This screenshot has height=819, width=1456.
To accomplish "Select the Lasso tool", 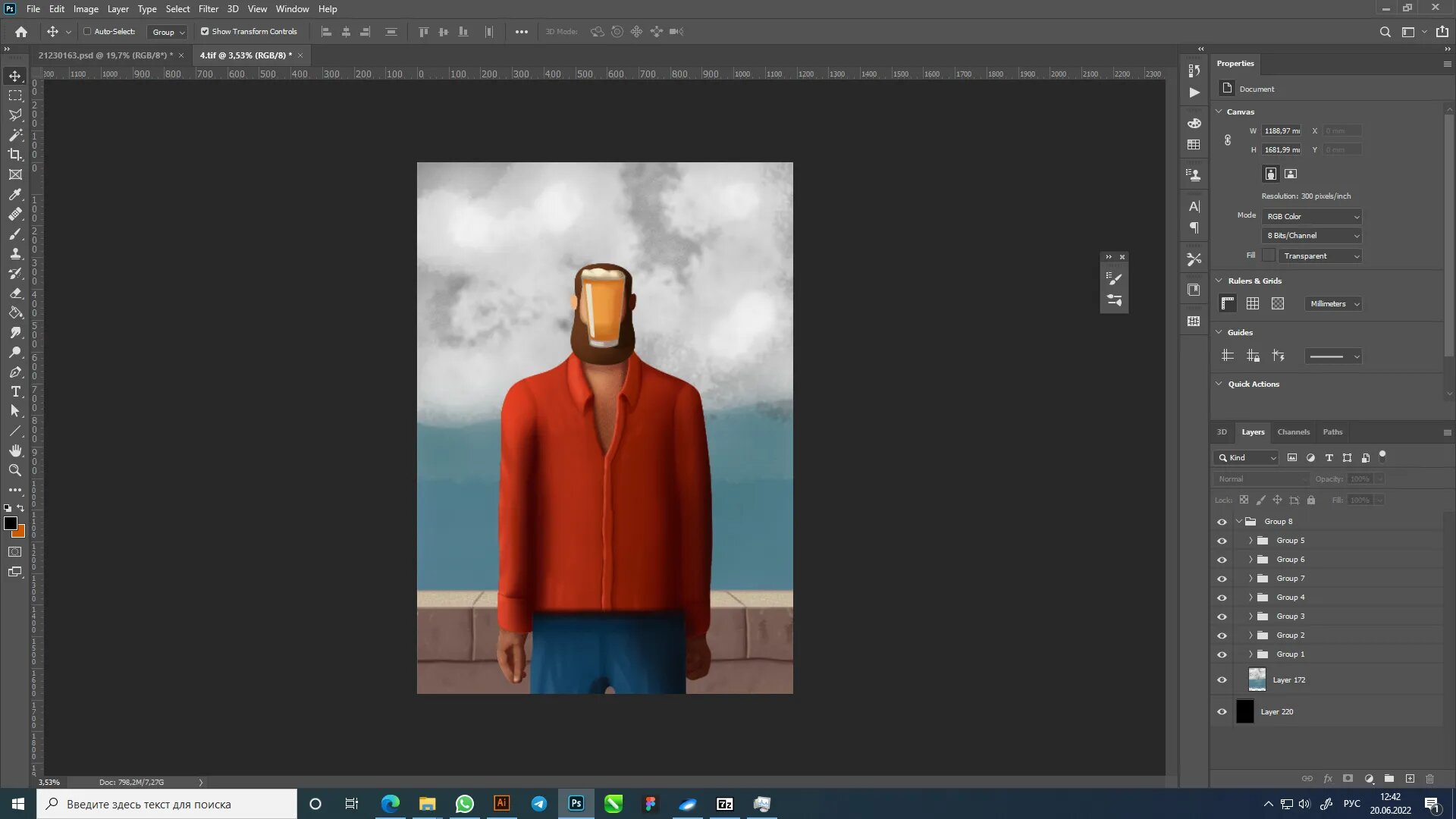I will coord(15,115).
